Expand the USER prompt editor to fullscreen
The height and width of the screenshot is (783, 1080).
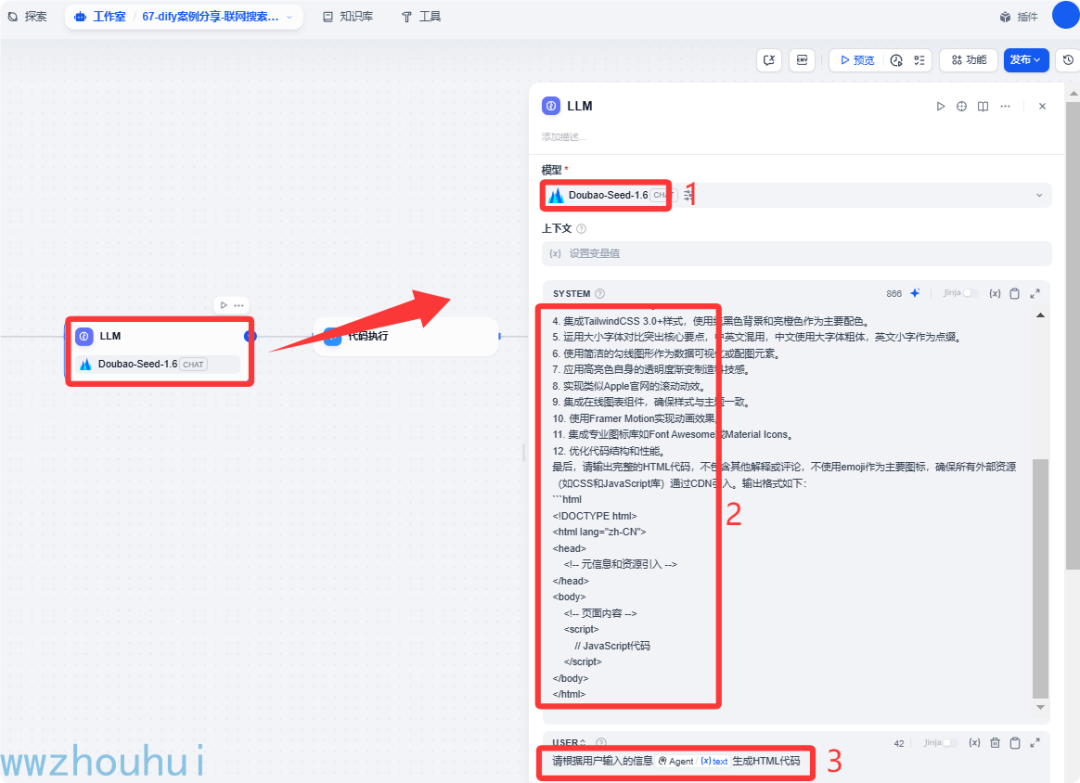1035,742
